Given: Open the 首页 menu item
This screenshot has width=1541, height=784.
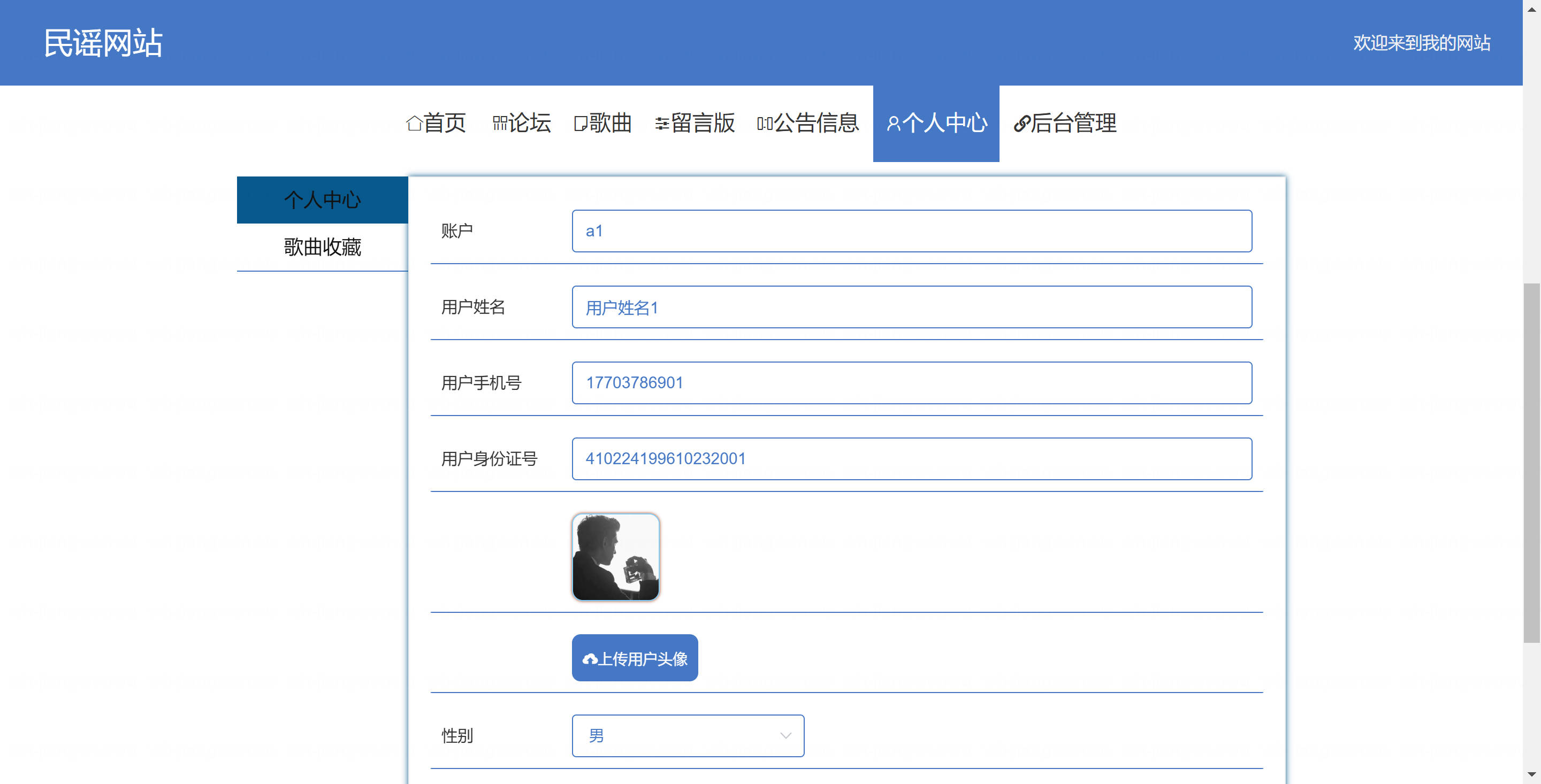Looking at the screenshot, I should click(436, 123).
